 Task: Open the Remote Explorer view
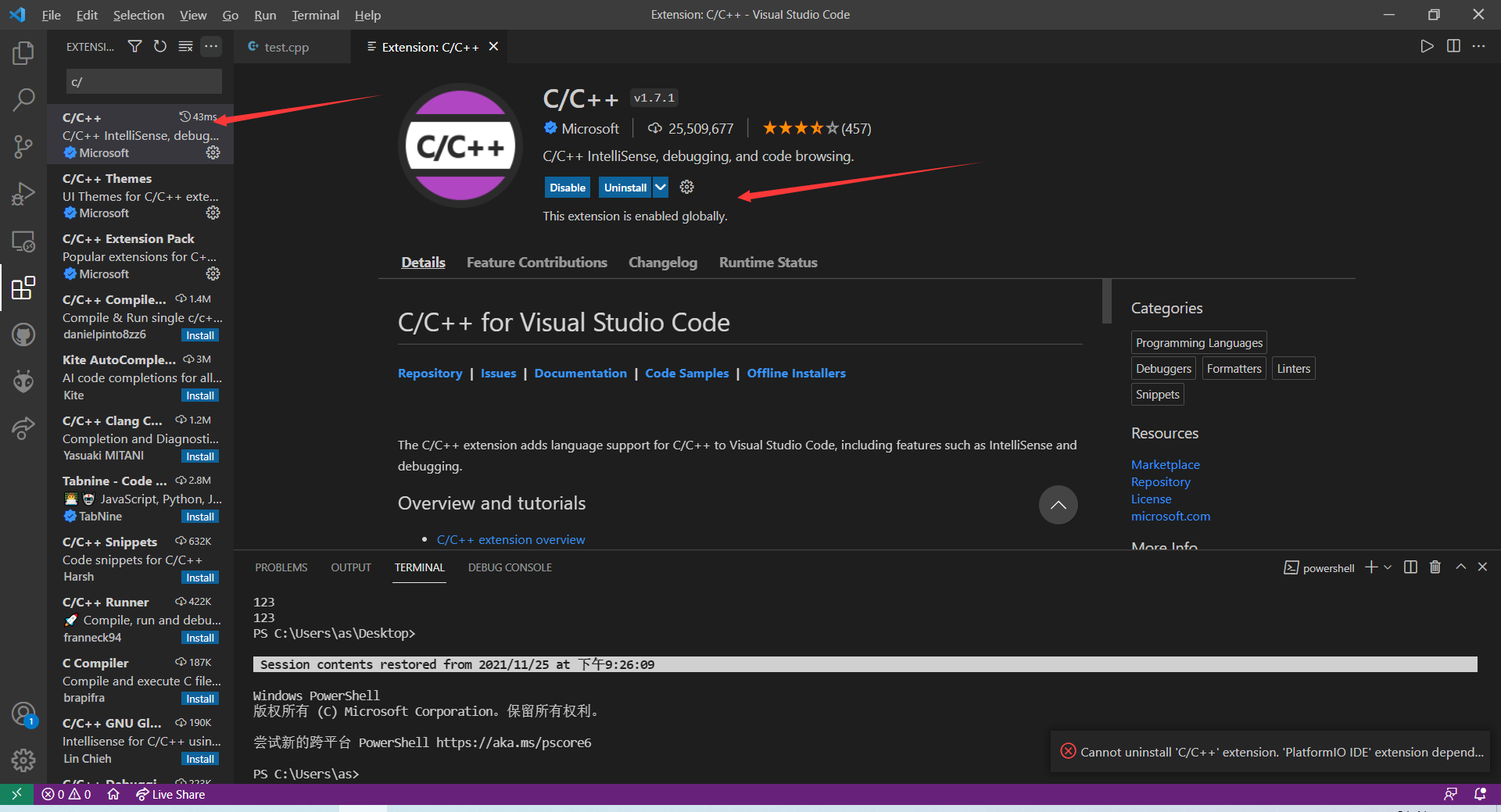pyautogui.click(x=23, y=241)
